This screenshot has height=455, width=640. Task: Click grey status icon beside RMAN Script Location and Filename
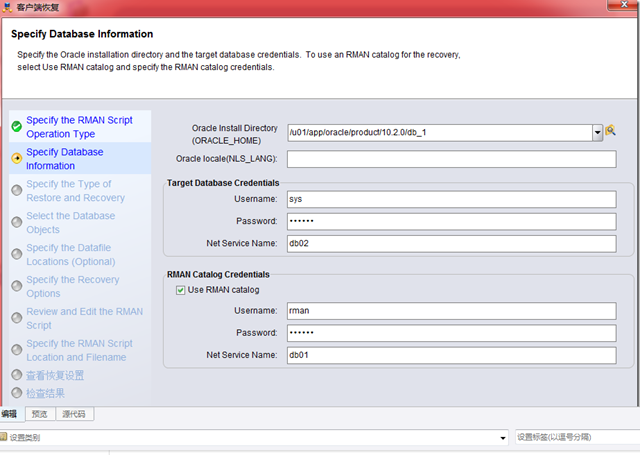pos(17,350)
